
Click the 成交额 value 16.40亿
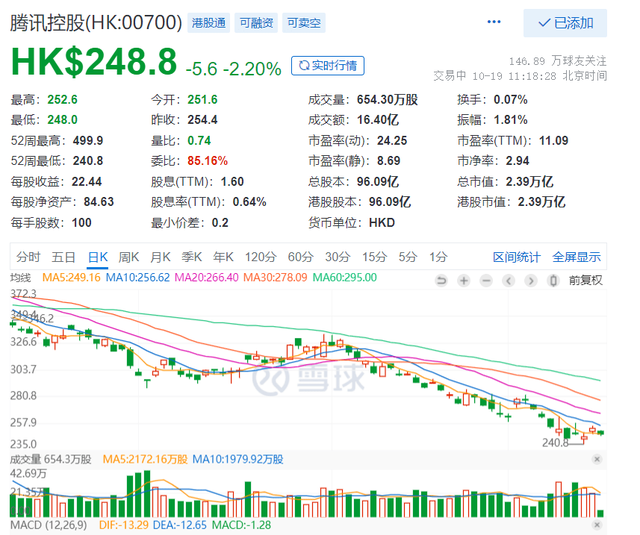[378, 120]
